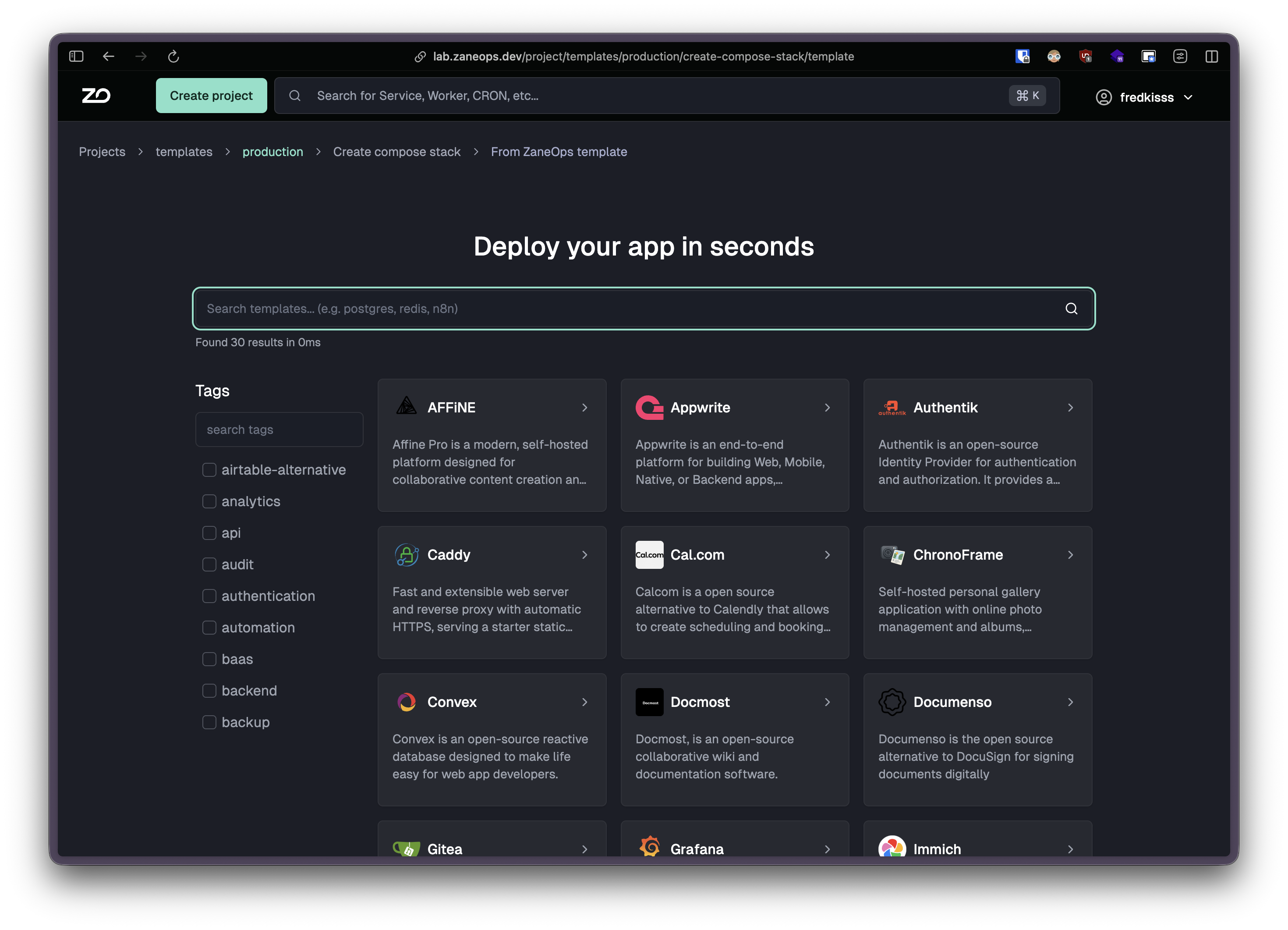Click the Command K shortcut badge
The image size is (1288, 930).
tap(1027, 96)
